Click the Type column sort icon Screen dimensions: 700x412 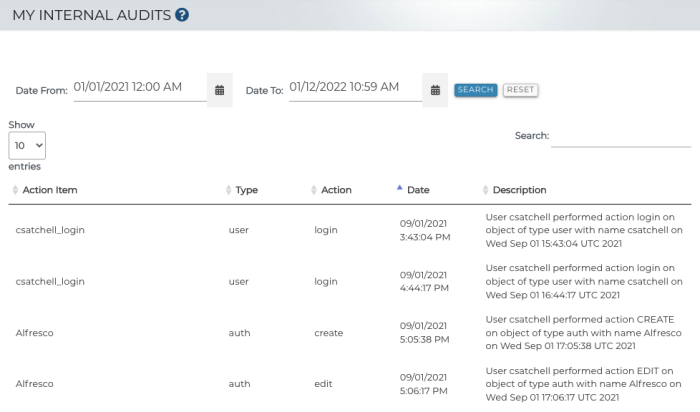tap(228, 190)
